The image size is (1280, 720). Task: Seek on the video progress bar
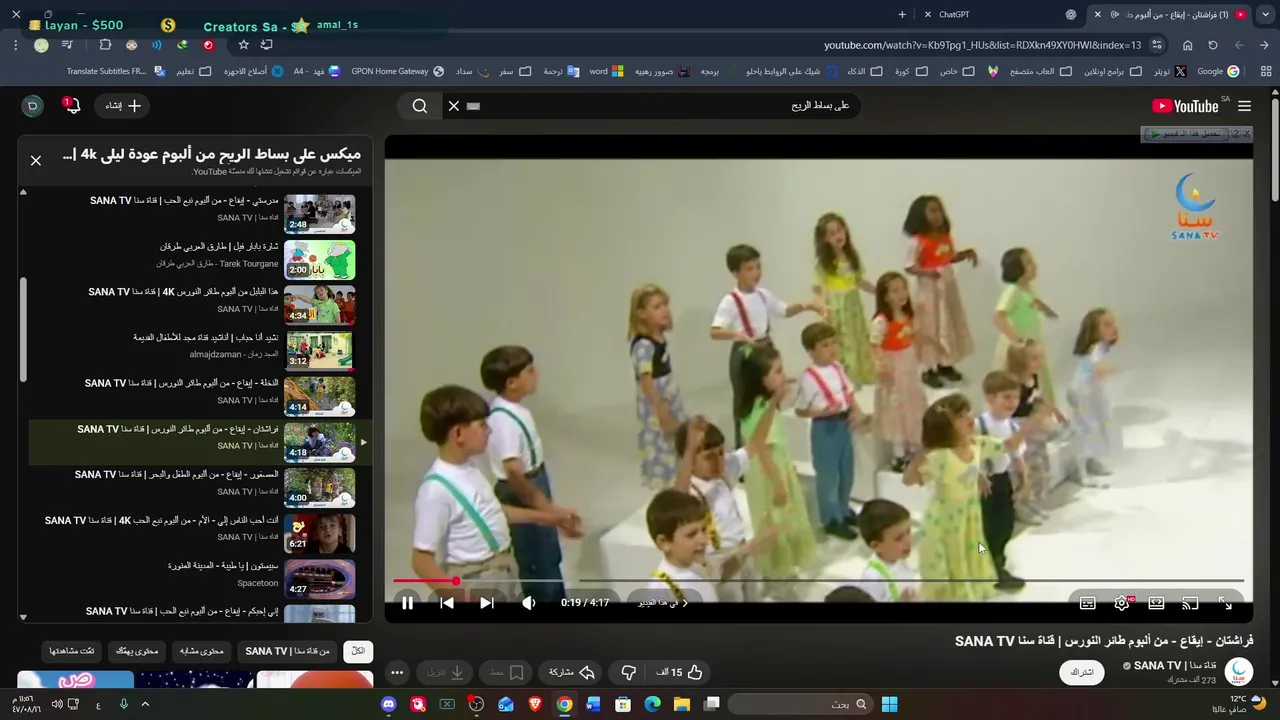pos(818,580)
